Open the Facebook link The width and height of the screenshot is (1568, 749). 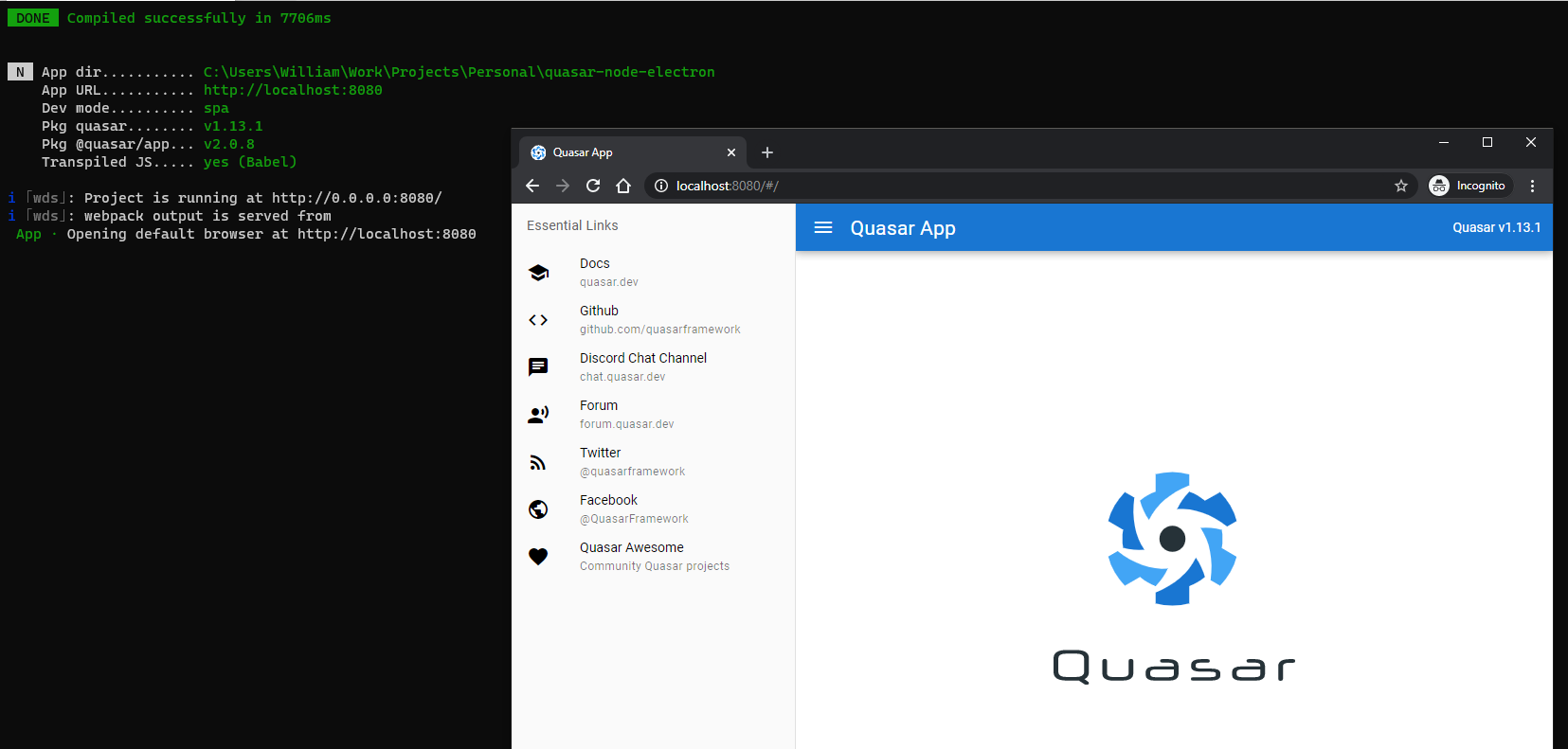(654, 509)
